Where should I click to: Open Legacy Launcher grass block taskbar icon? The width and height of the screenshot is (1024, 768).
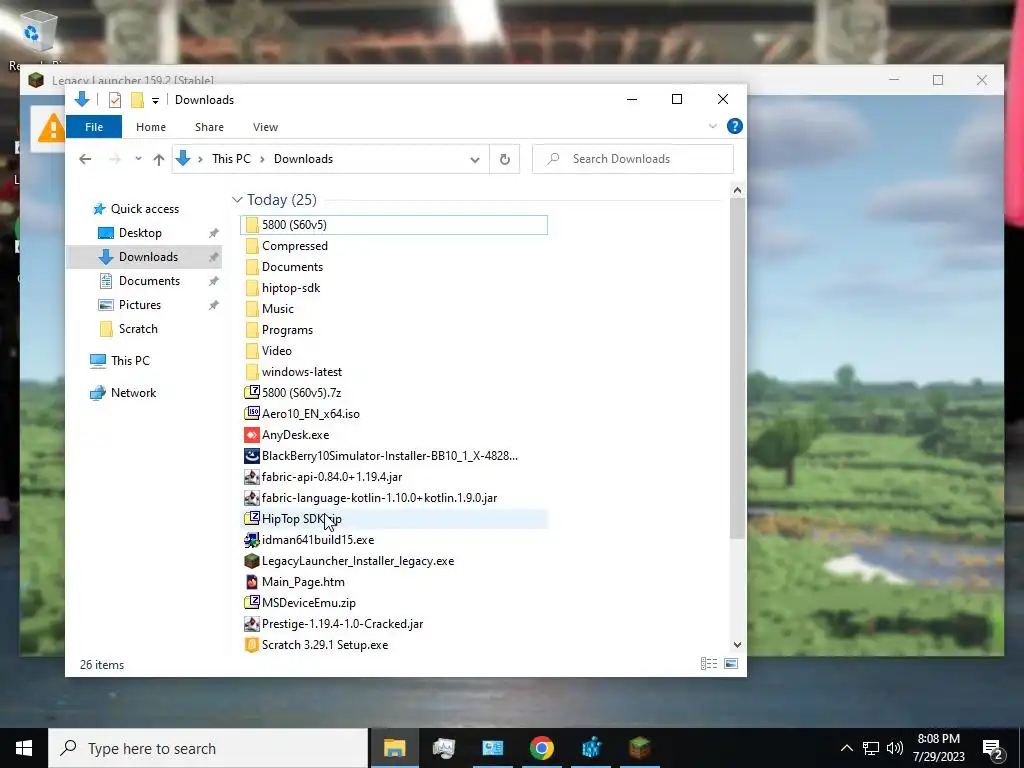640,748
